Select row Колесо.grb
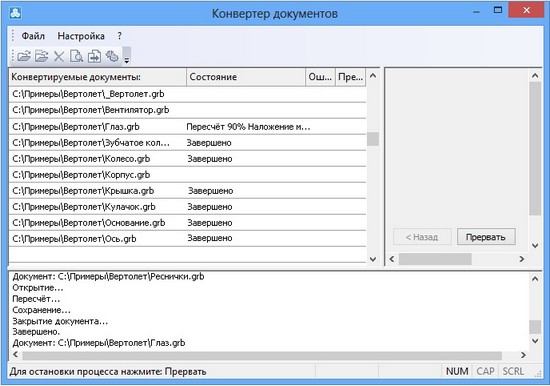550x386 pixels. pyautogui.click(x=187, y=159)
